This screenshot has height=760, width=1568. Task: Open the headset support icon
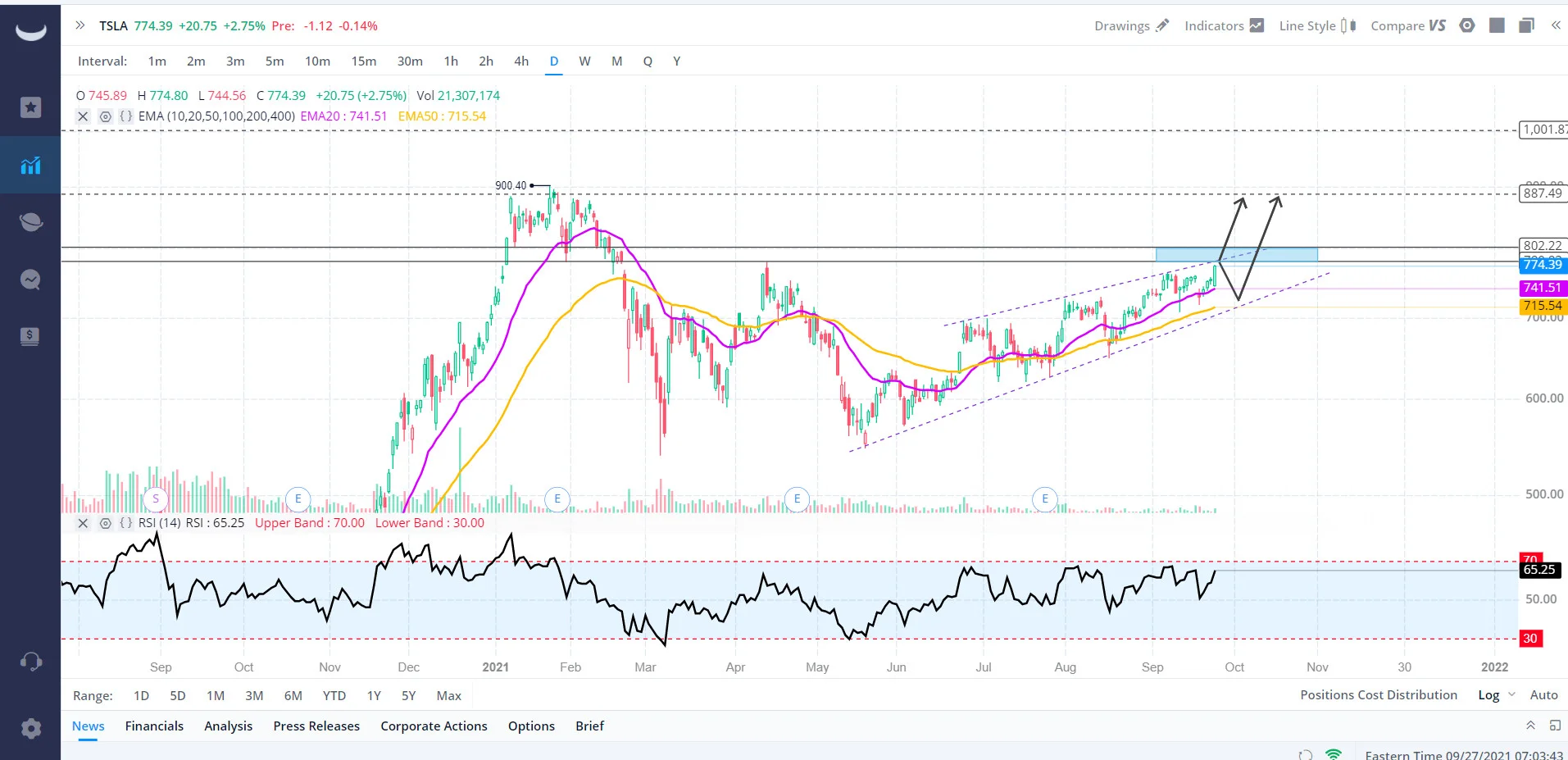pyautogui.click(x=30, y=662)
